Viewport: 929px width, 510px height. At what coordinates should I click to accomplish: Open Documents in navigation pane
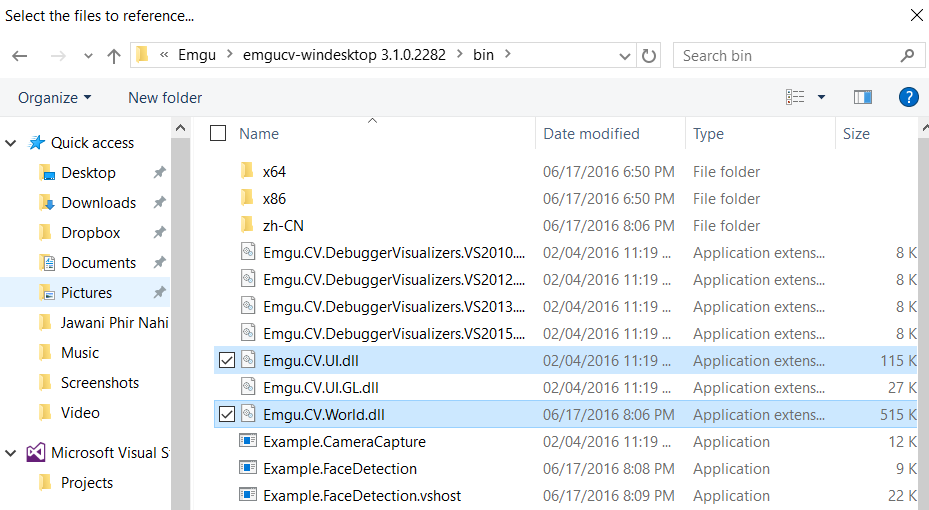pos(98,262)
